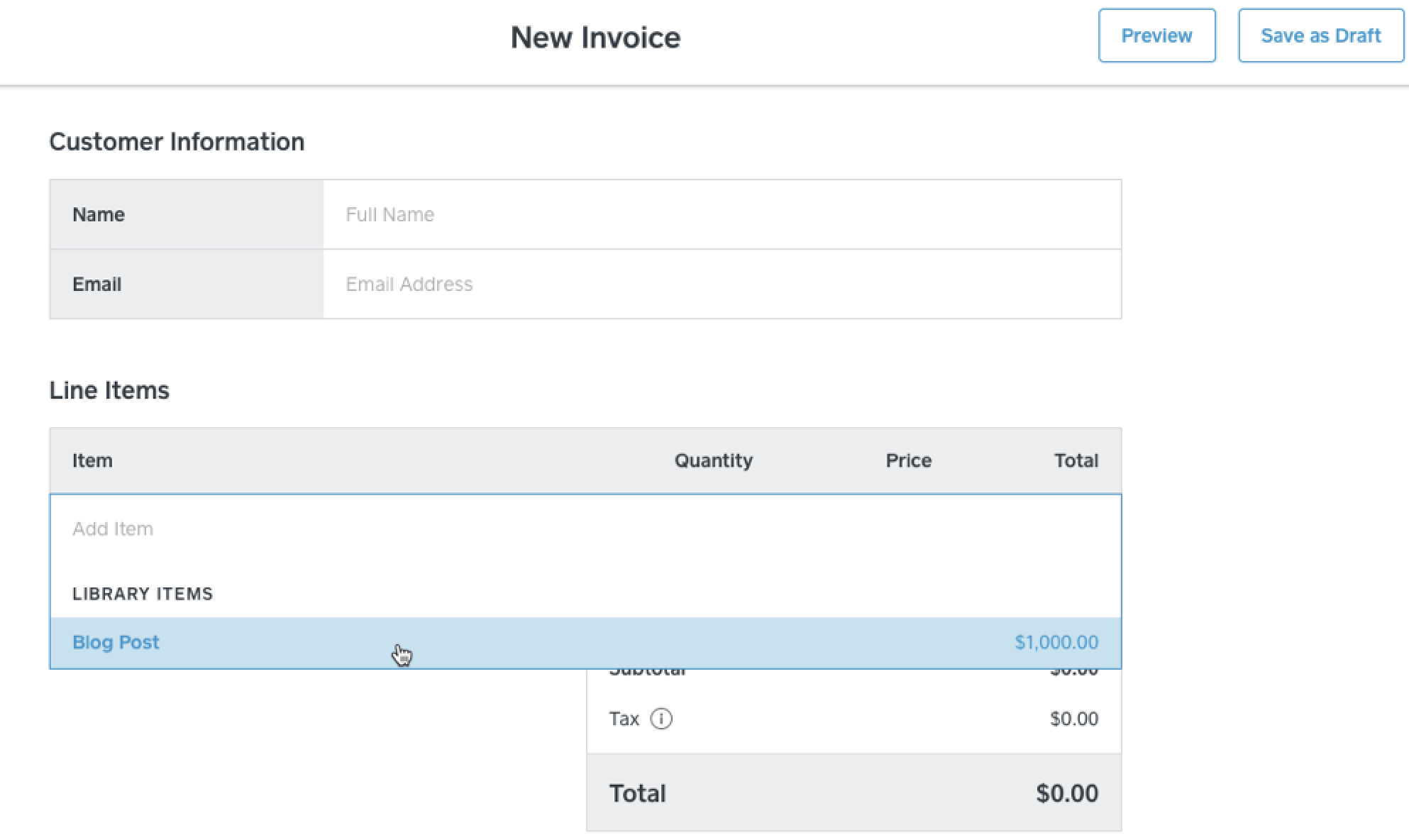This screenshot has width=1409, height=840.
Task: Click the Item column header
Action: pyautogui.click(x=92, y=460)
